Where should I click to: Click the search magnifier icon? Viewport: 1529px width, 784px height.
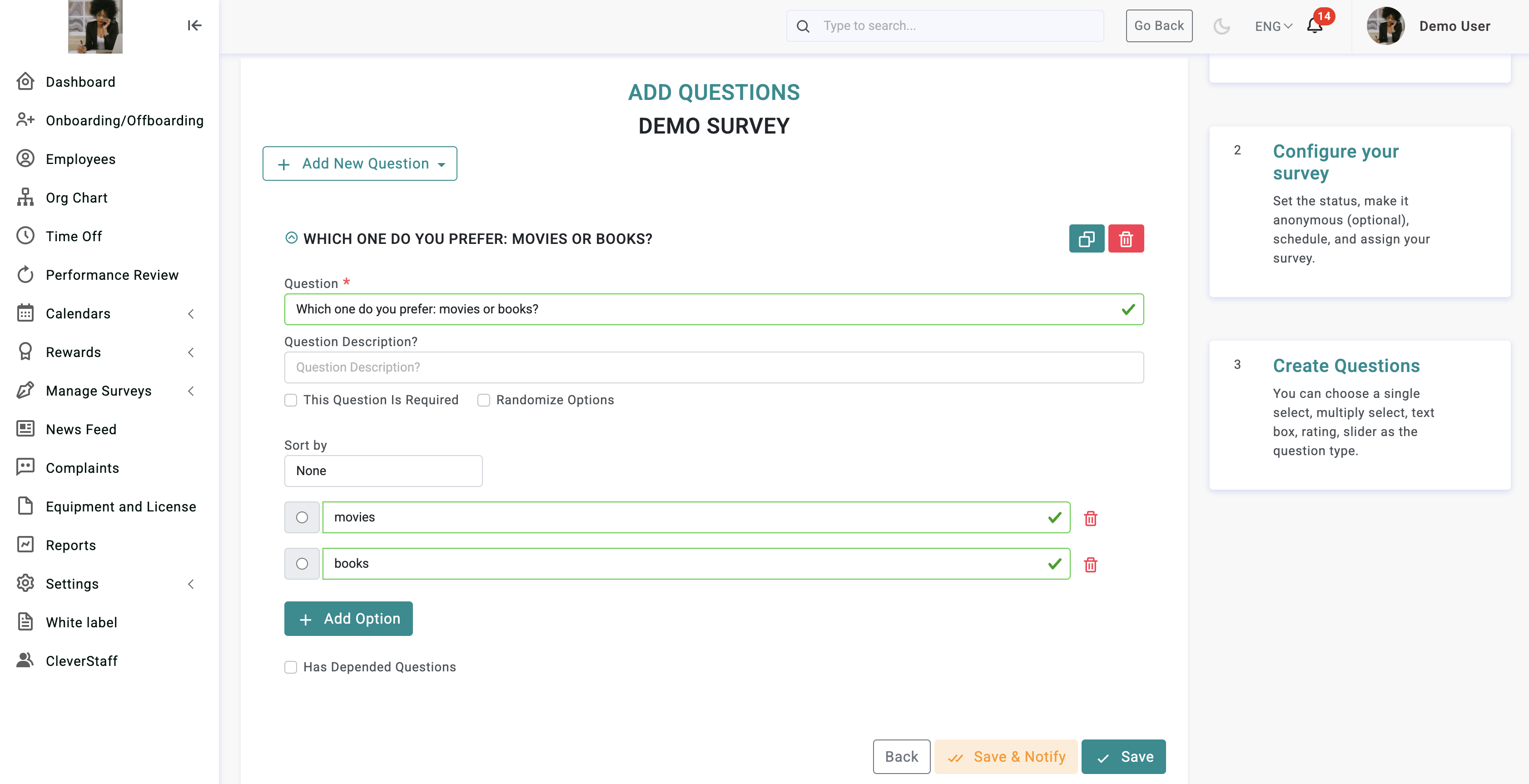point(803,26)
